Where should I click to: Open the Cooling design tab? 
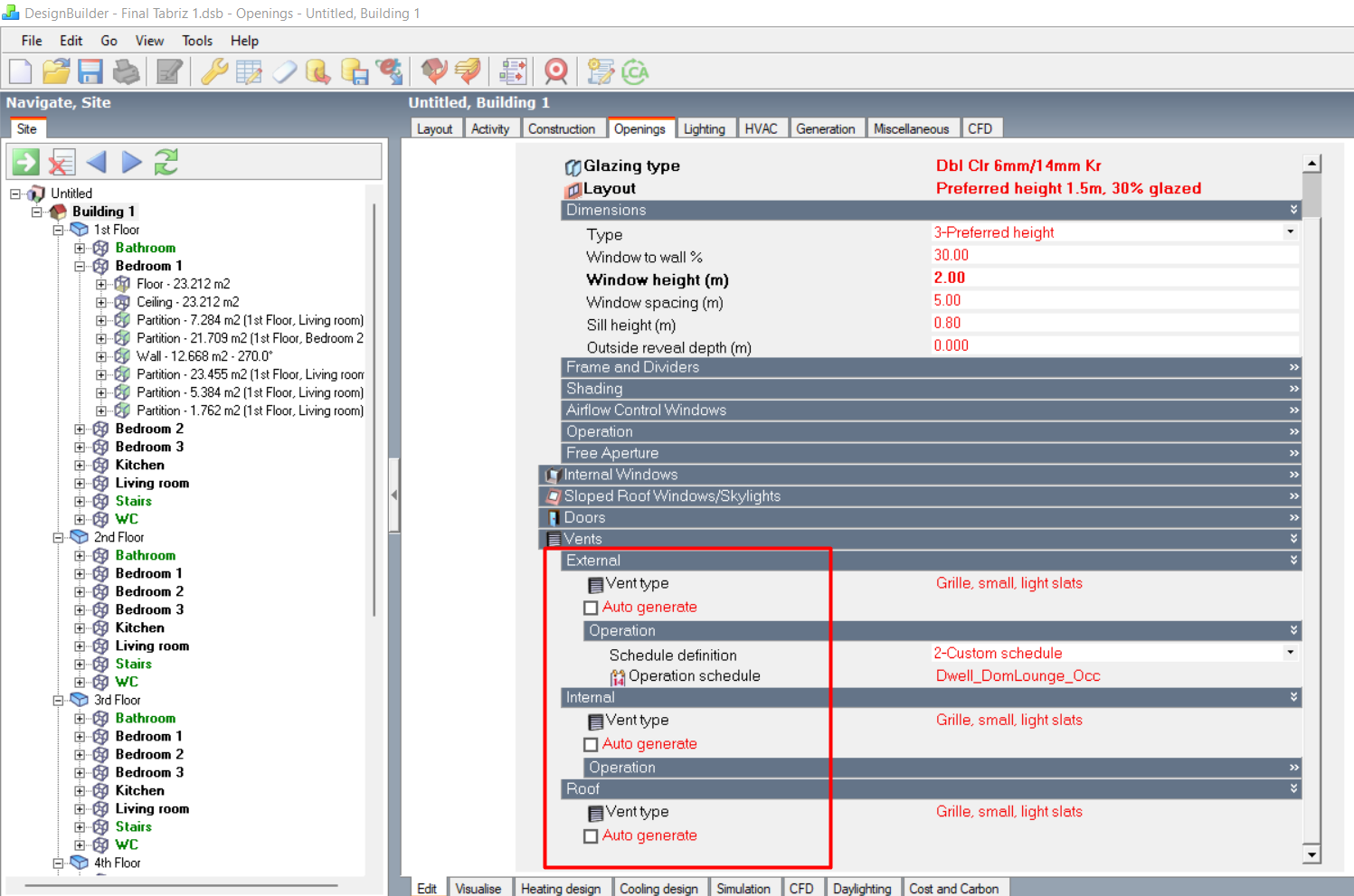[658, 888]
